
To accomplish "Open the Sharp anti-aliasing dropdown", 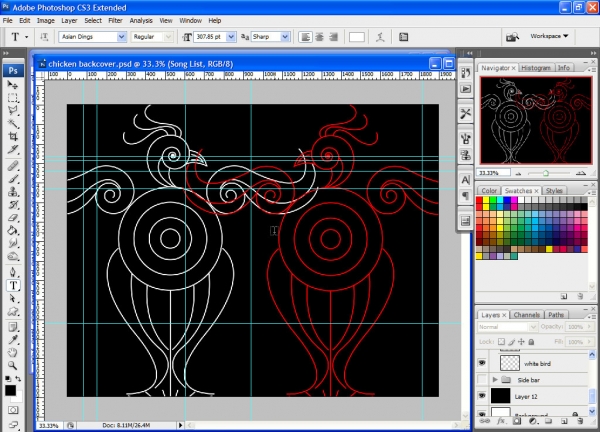I will [x=285, y=37].
